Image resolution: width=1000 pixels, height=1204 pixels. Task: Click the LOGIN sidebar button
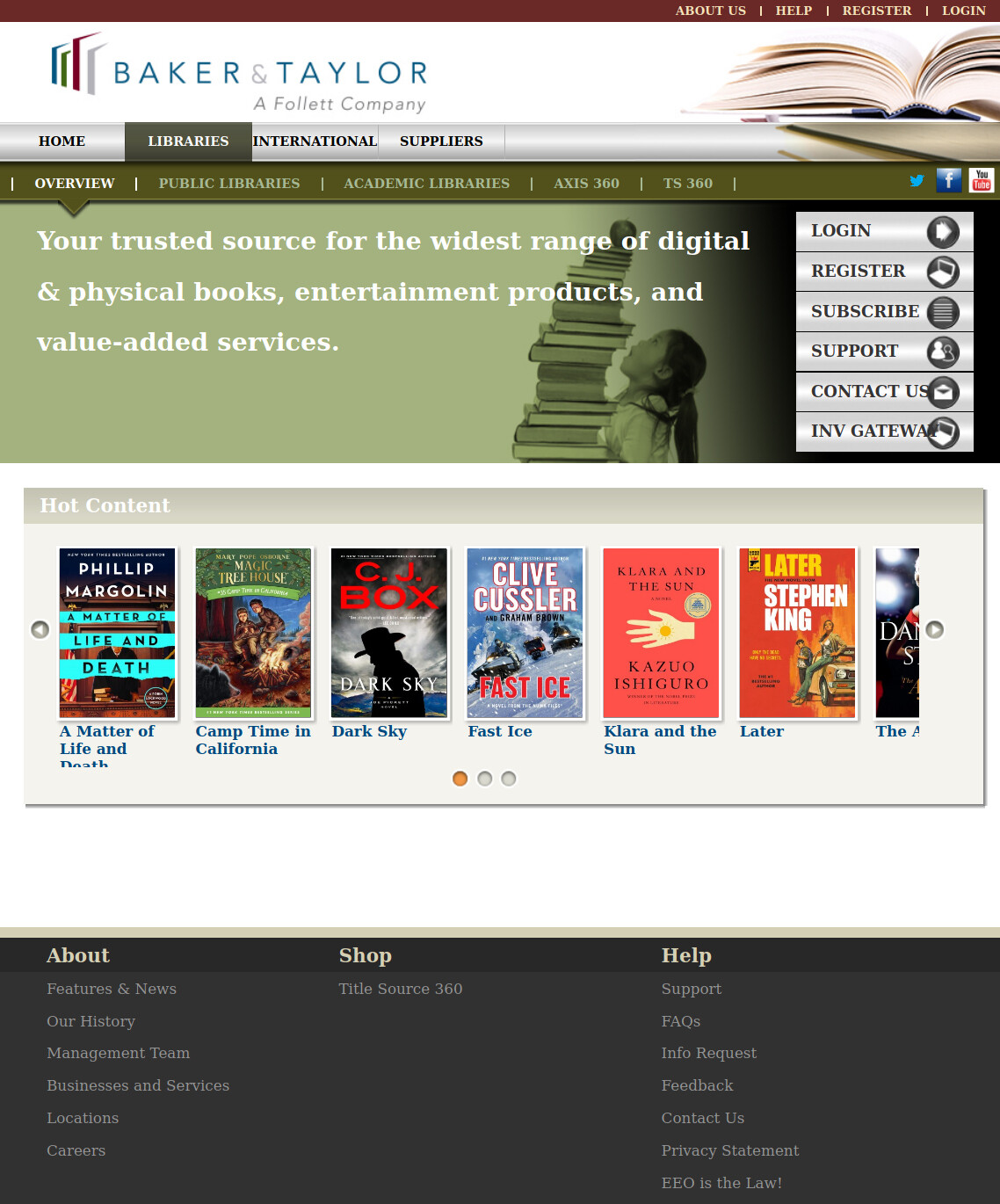(885, 232)
